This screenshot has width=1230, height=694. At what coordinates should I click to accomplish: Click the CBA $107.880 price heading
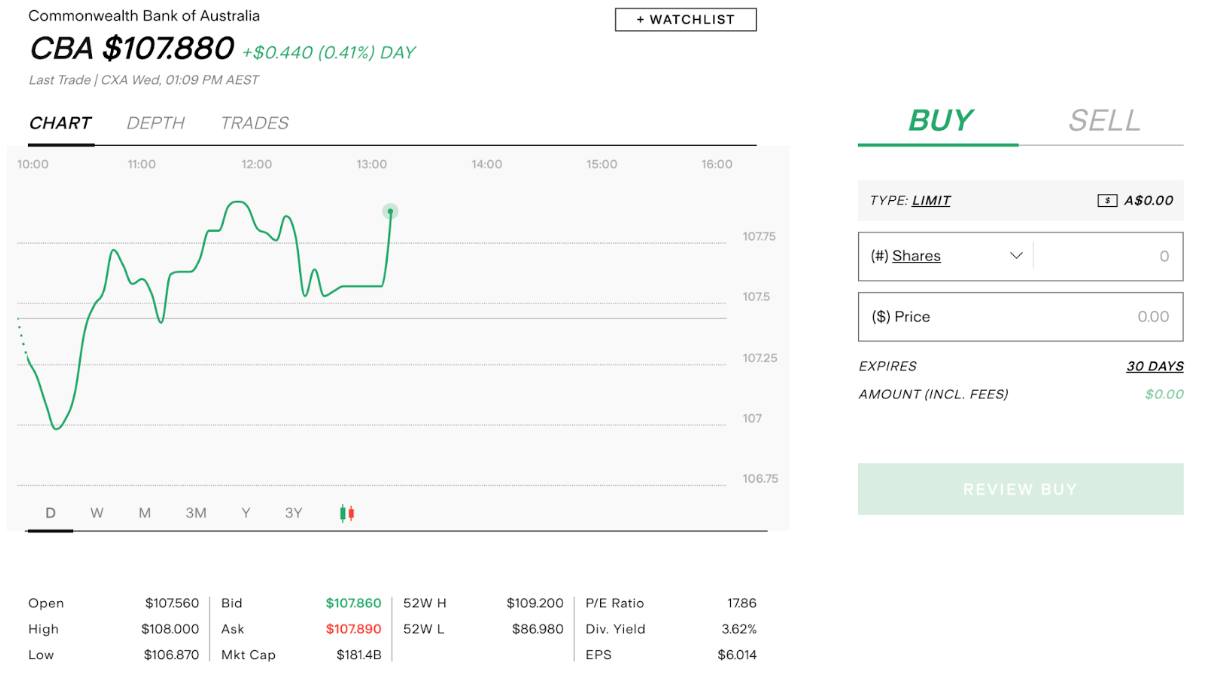131,49
